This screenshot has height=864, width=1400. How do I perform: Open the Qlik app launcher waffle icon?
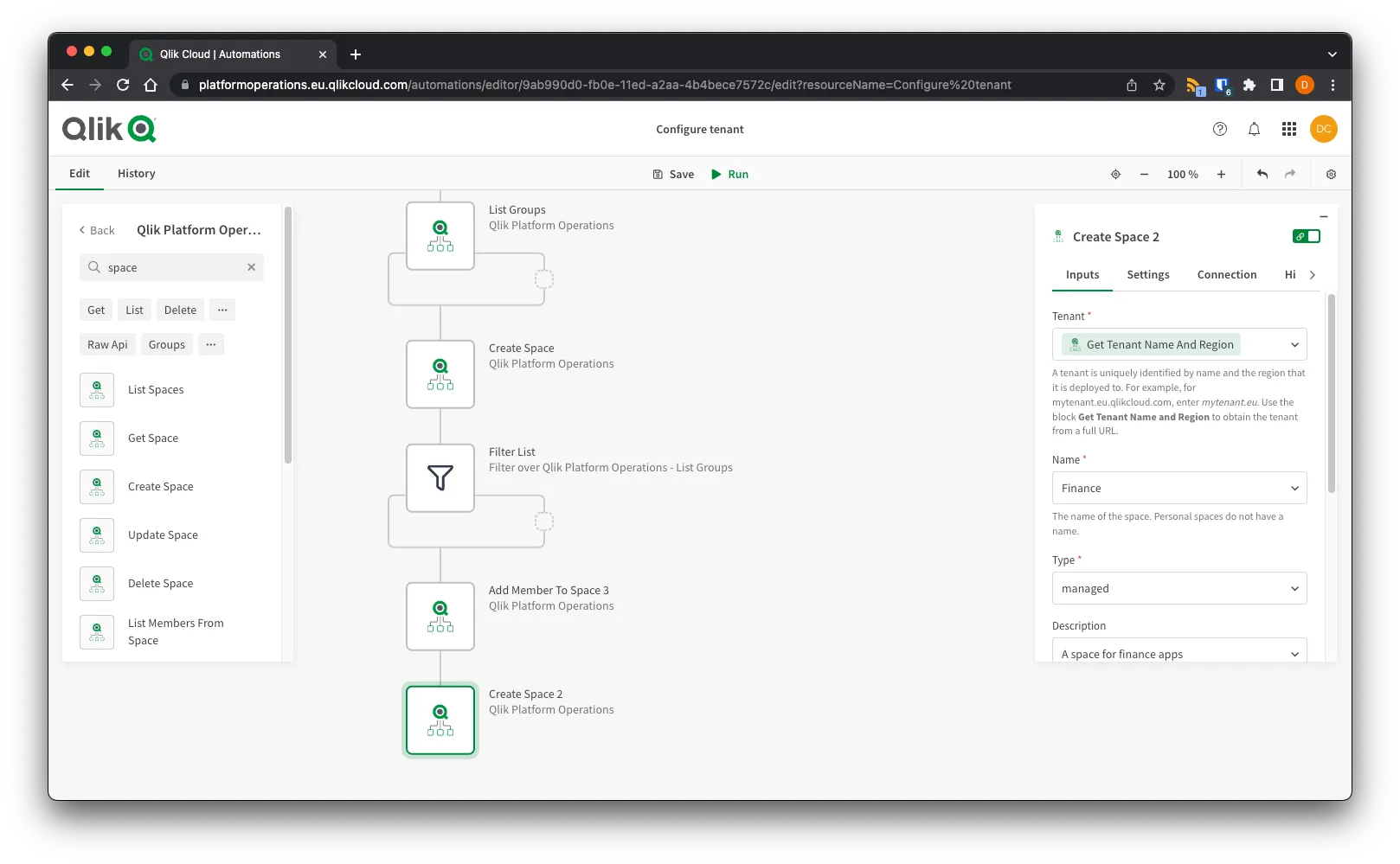(x=1288, y=128)
